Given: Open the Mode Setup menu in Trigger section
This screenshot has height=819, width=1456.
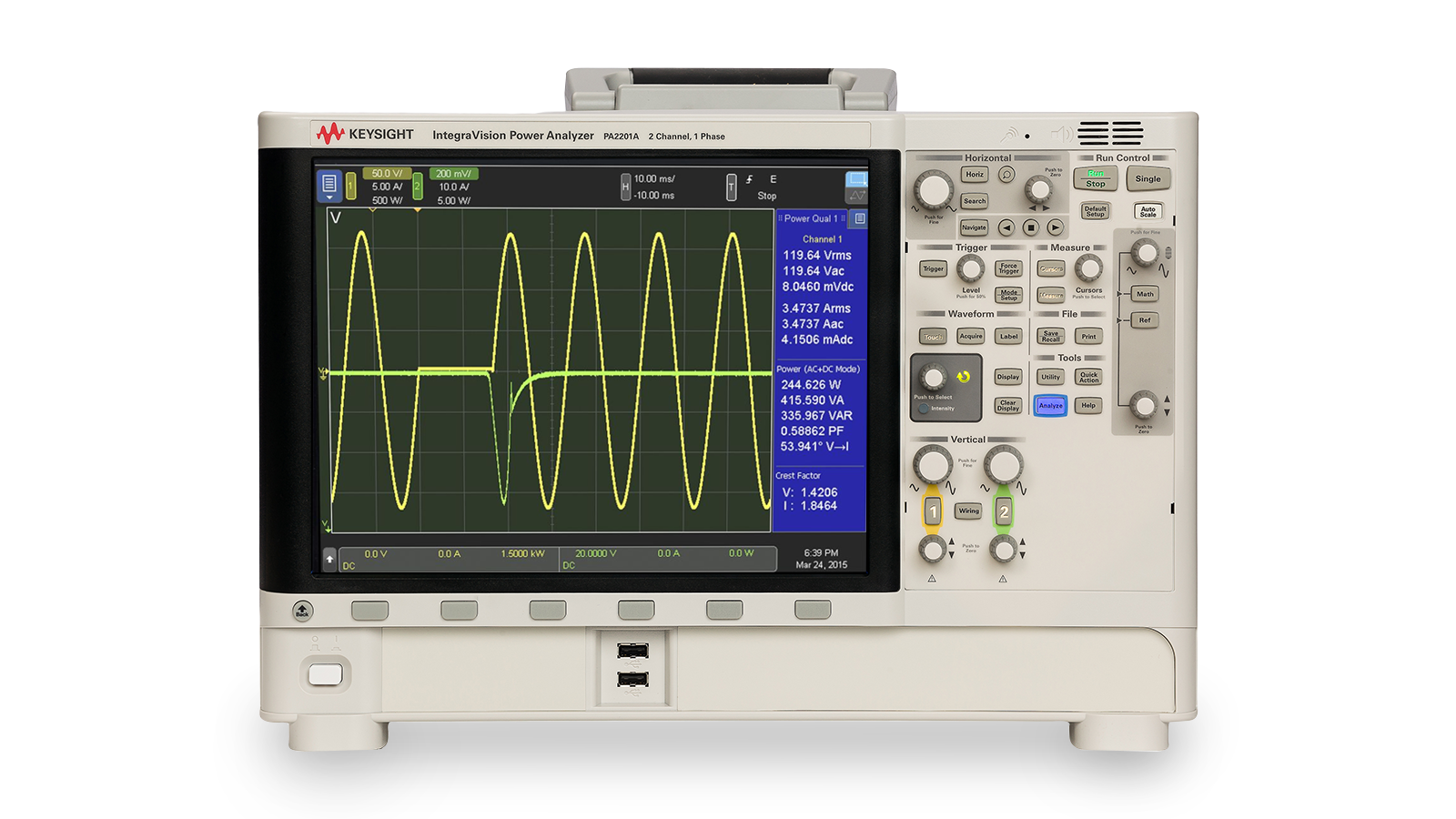Looking at the screenshot, I should pos(1010,294).
